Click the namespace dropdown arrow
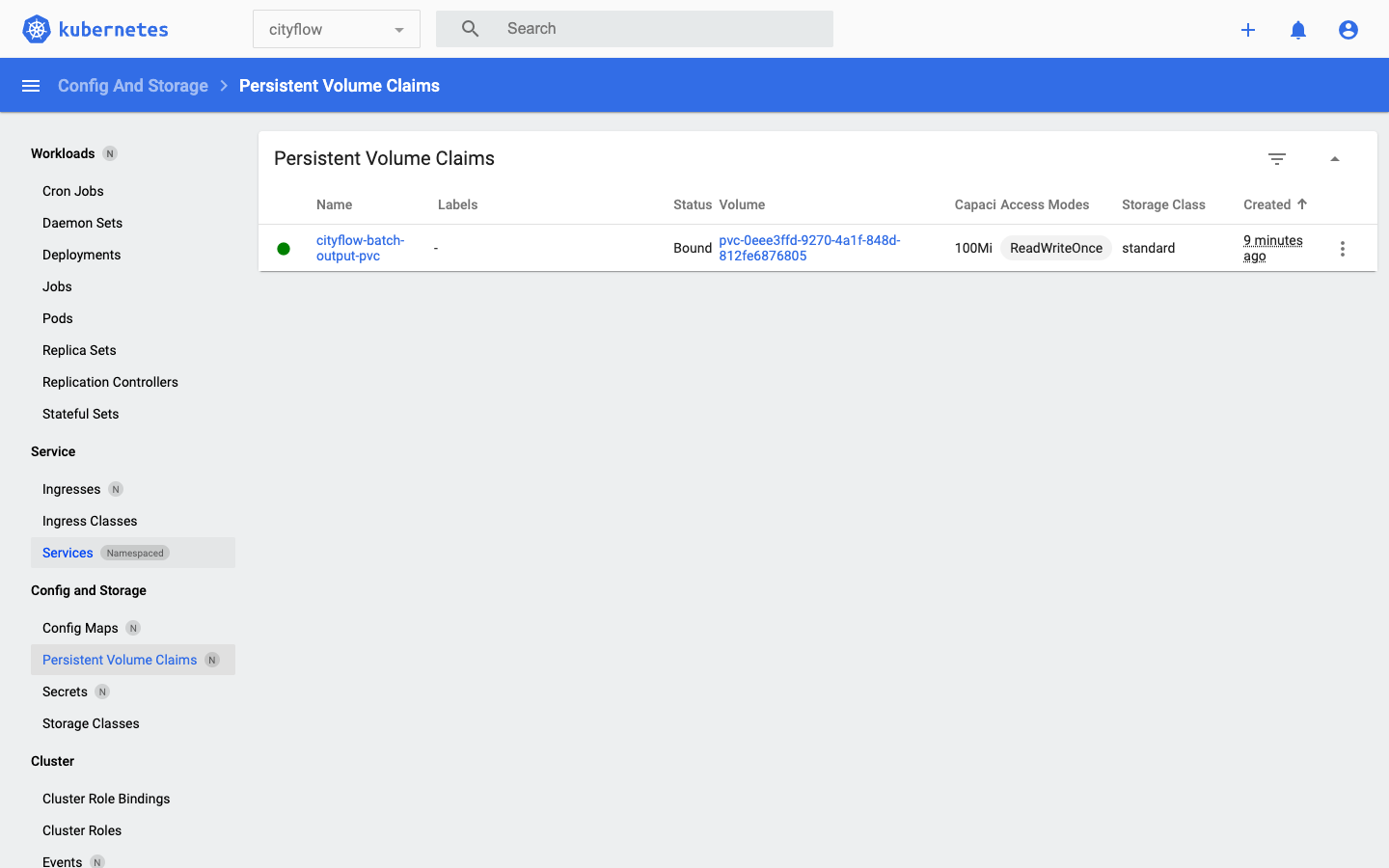1389x868 pixels. [x=399, y=30]
